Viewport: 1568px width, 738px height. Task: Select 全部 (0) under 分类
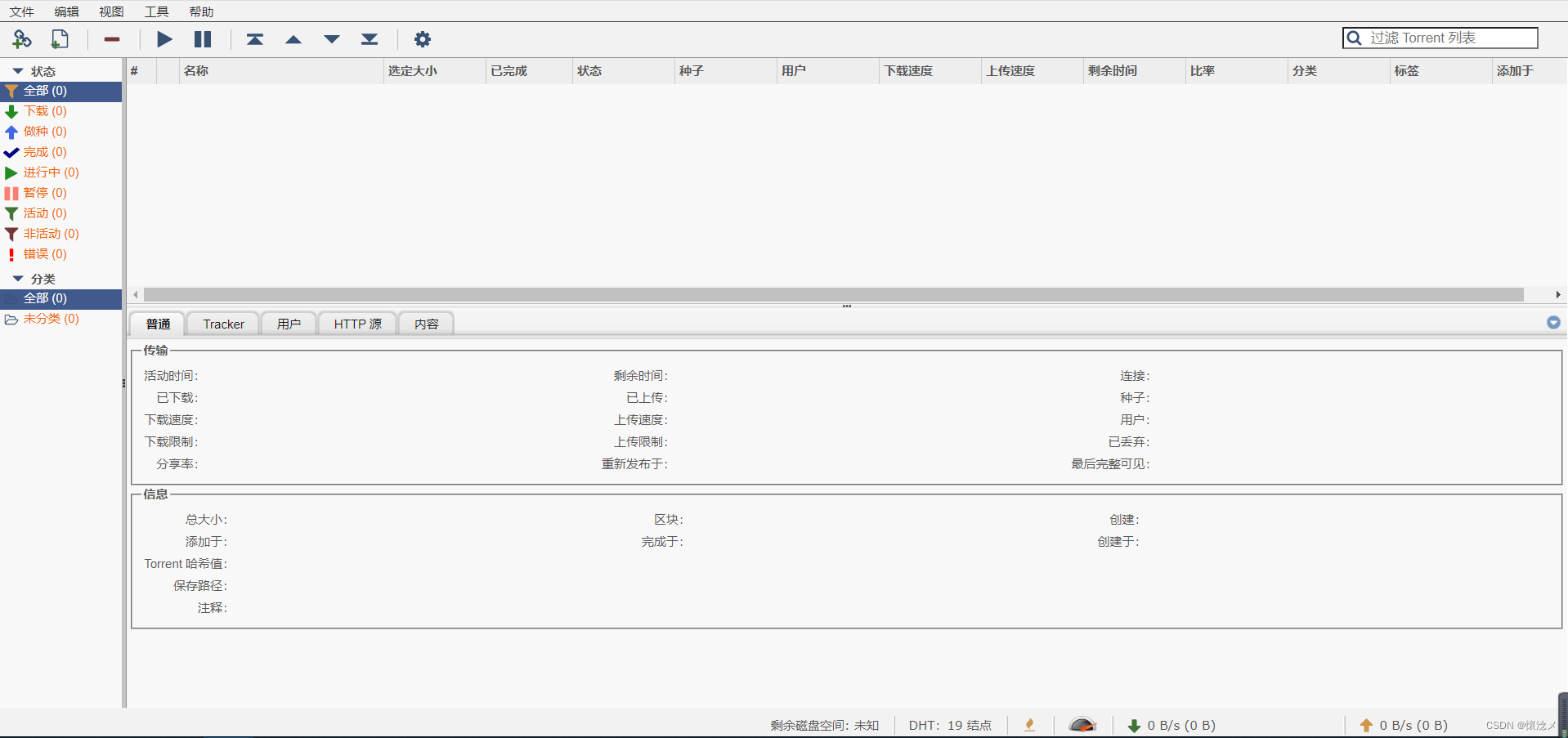coord(61,298)
